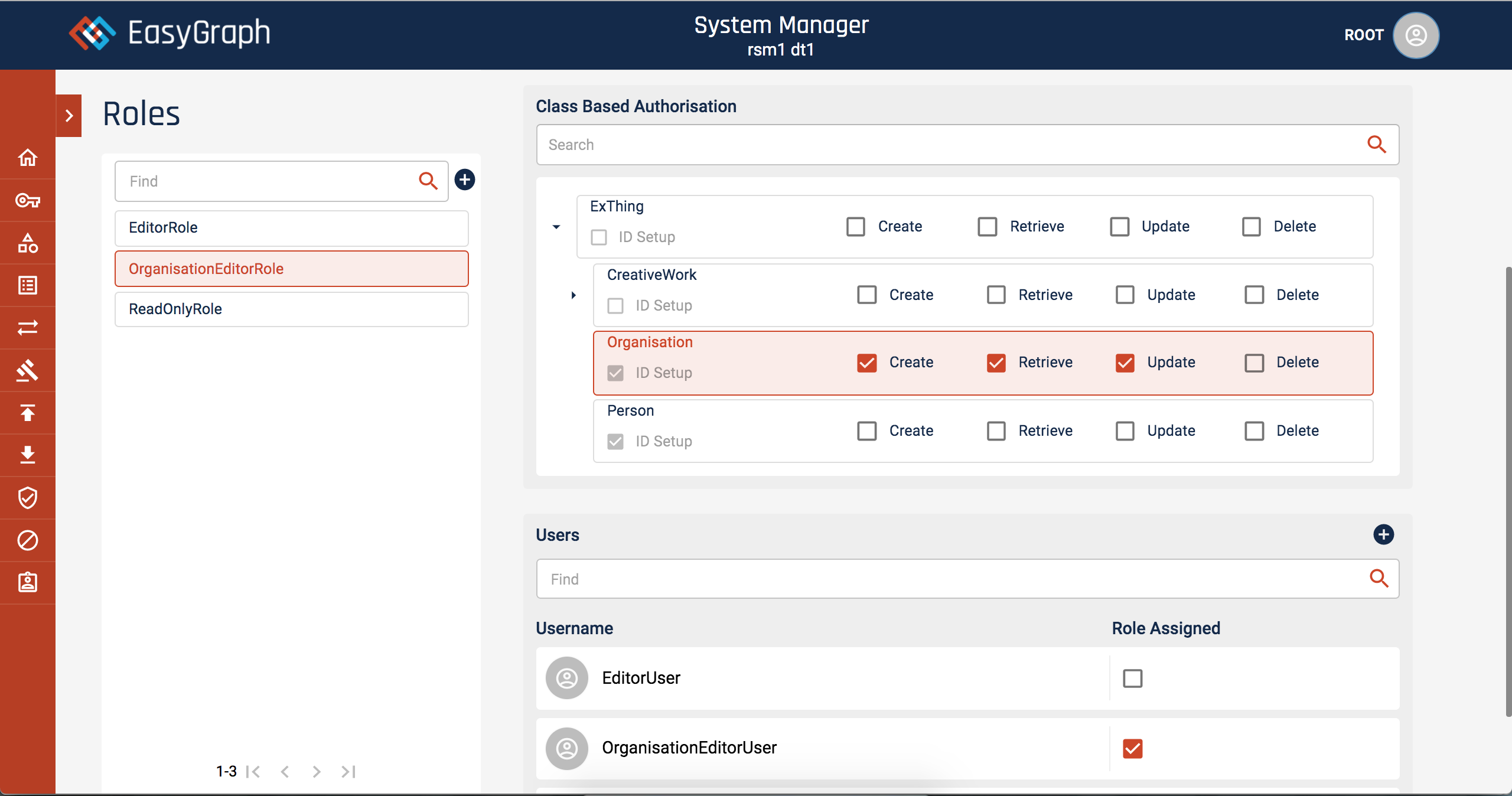This screenshot has height=796, width=1512.
Task: Add a user with the Users plus icon
Action: [1383, 534]
